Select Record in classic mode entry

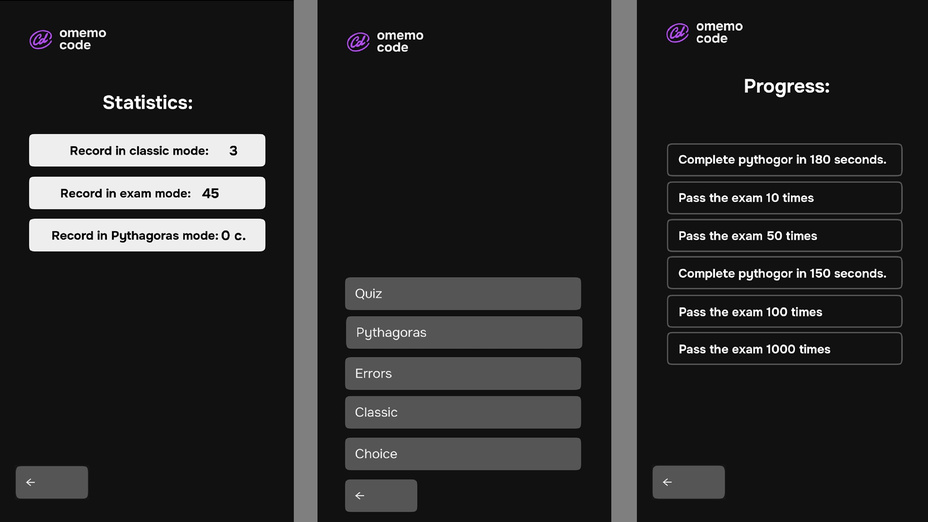click(147, 151)
